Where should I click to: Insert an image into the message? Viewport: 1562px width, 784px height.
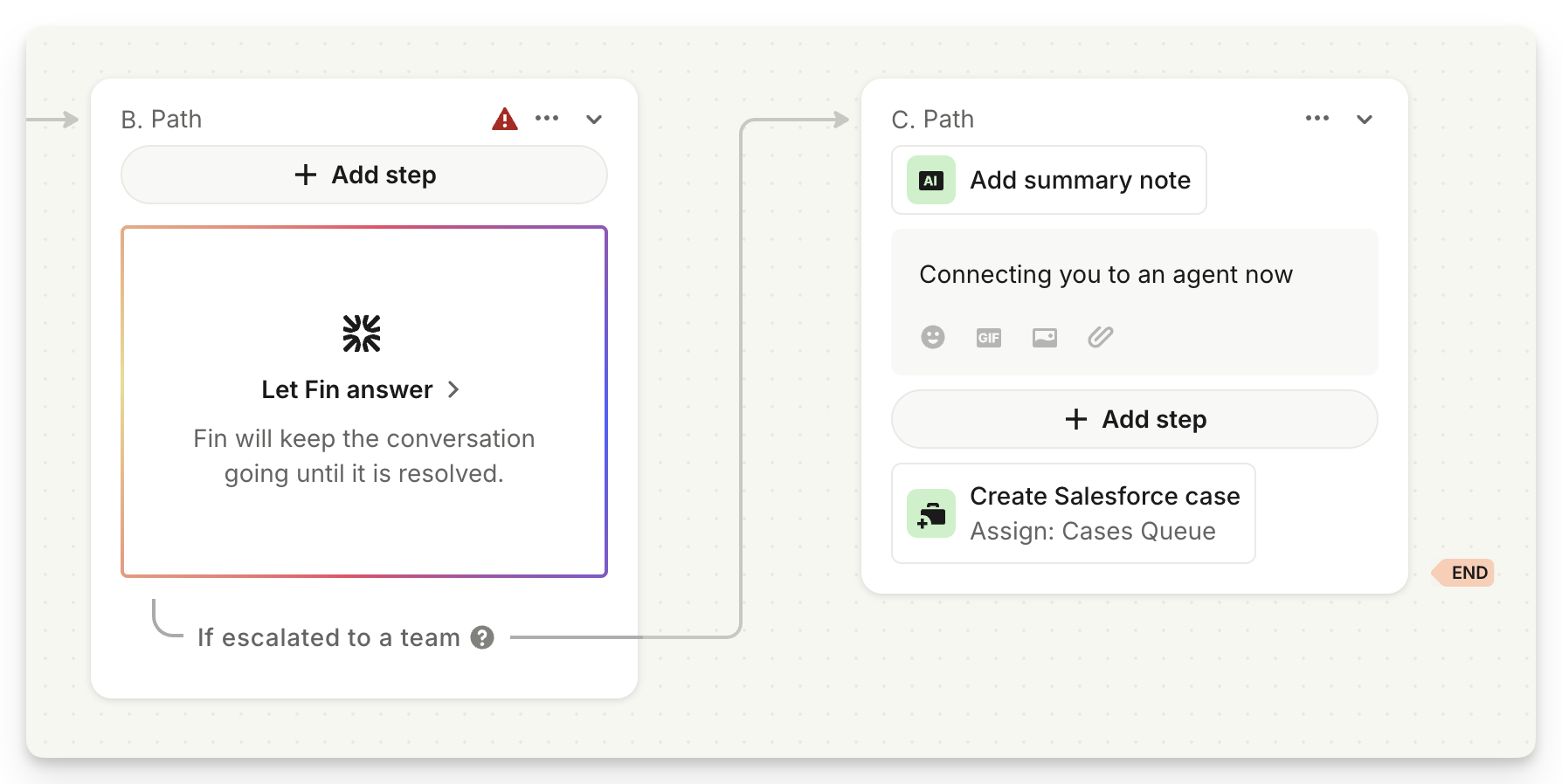(x=1045, y=338)
